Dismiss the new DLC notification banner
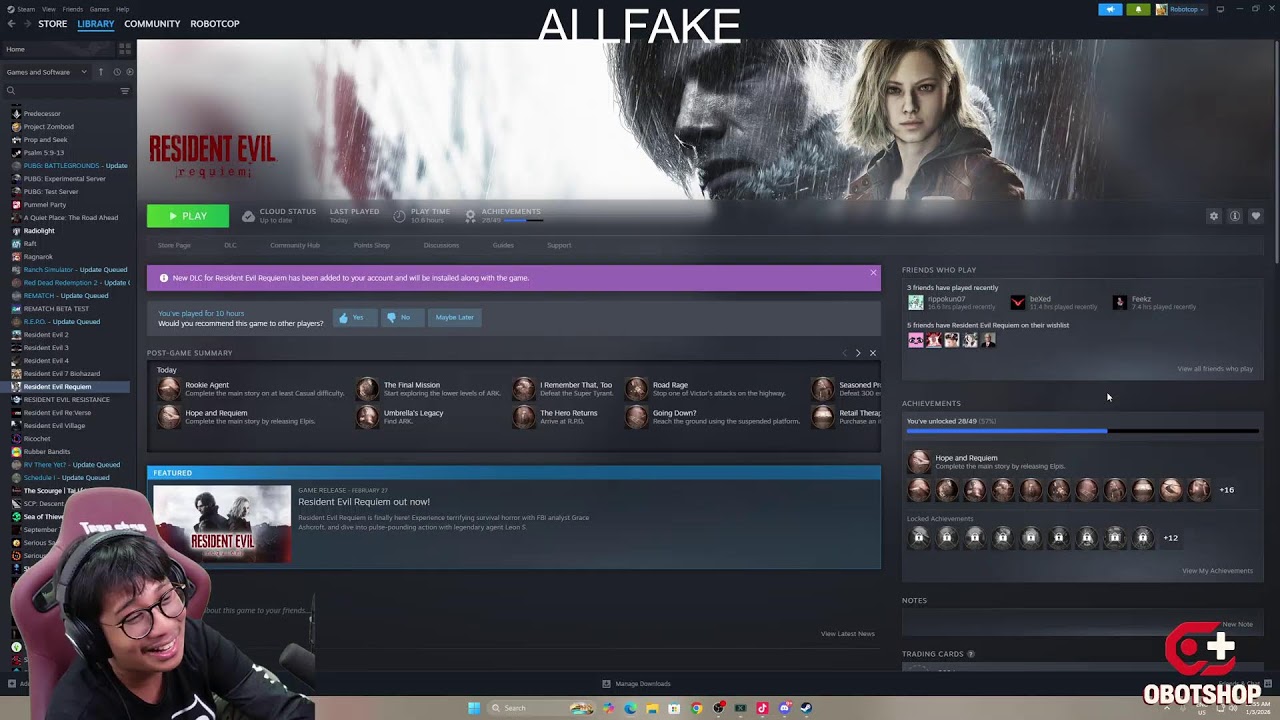This screenshot has width=1280, height=720. [873, 272]
